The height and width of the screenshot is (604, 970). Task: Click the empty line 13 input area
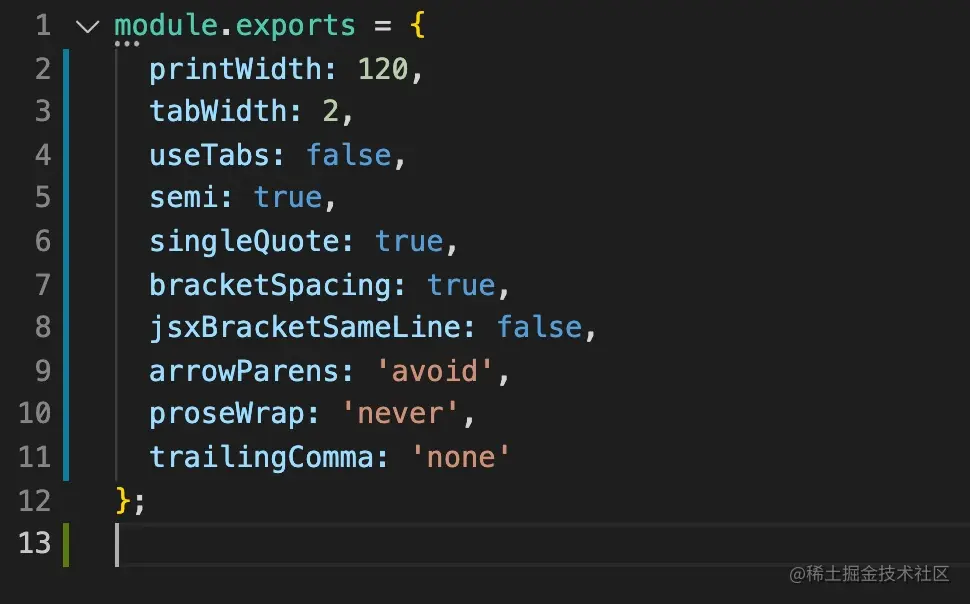click(x=542, y=544)
